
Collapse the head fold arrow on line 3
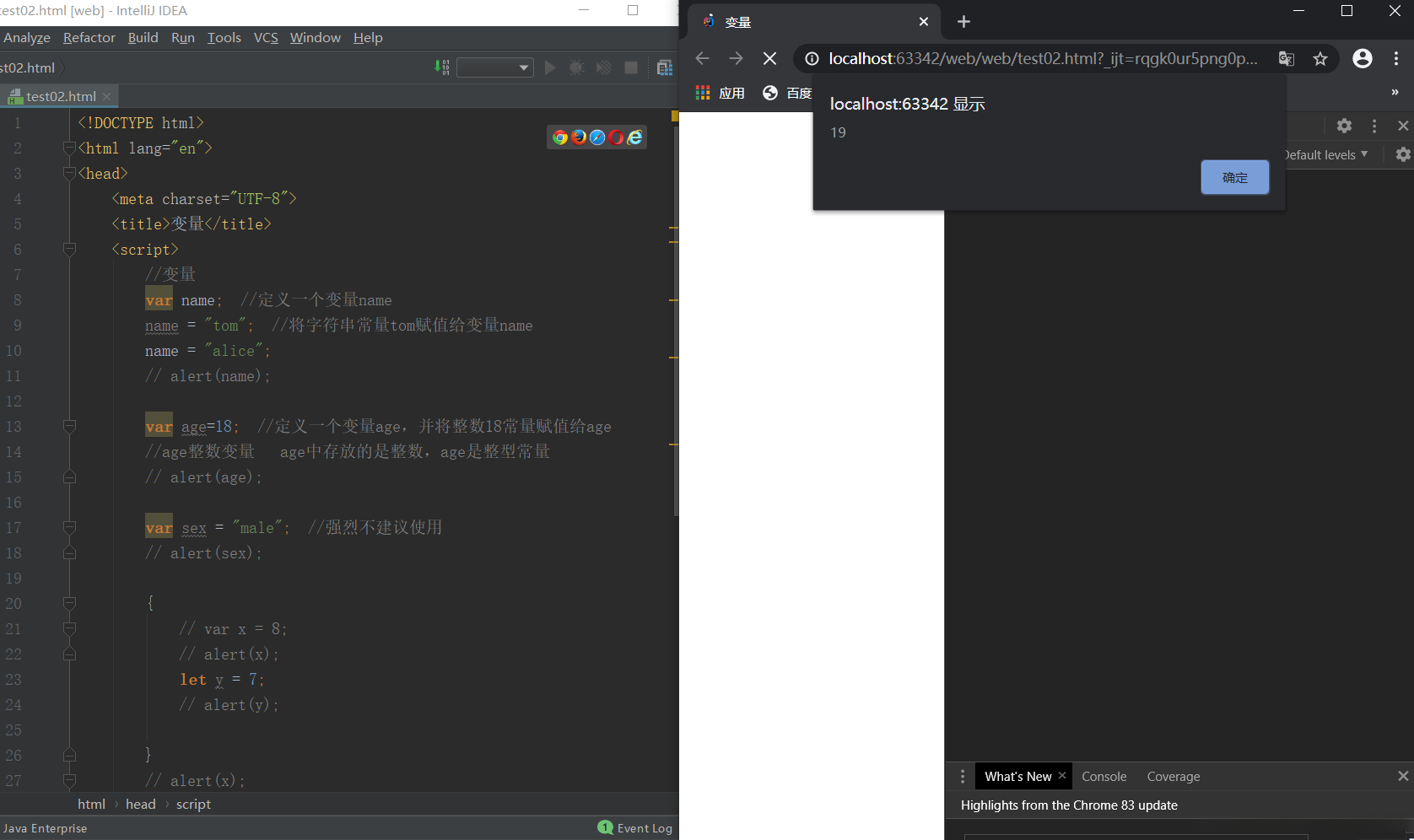coord(70,173)
